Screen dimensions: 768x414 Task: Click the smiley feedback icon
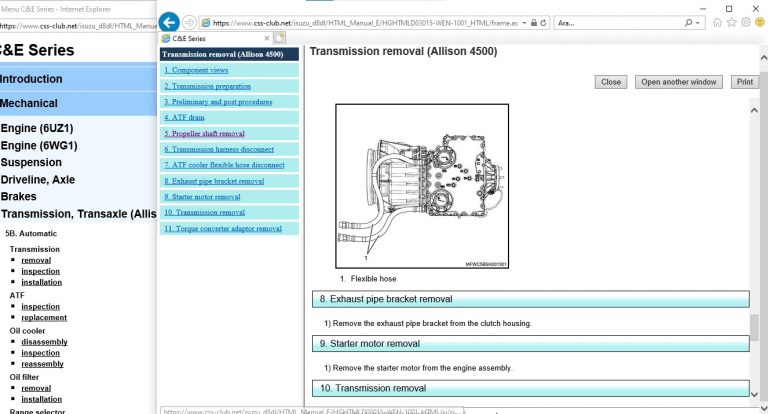[760, 23]
